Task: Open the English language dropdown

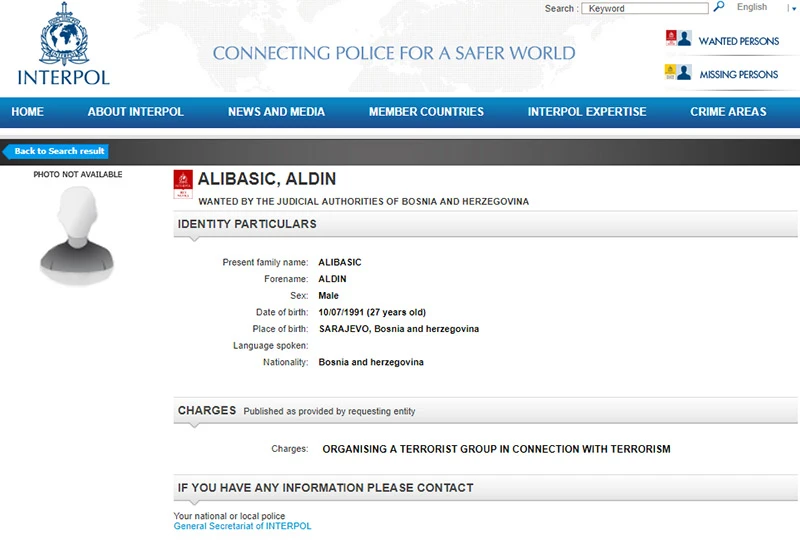Action: [x=752, y=7]
